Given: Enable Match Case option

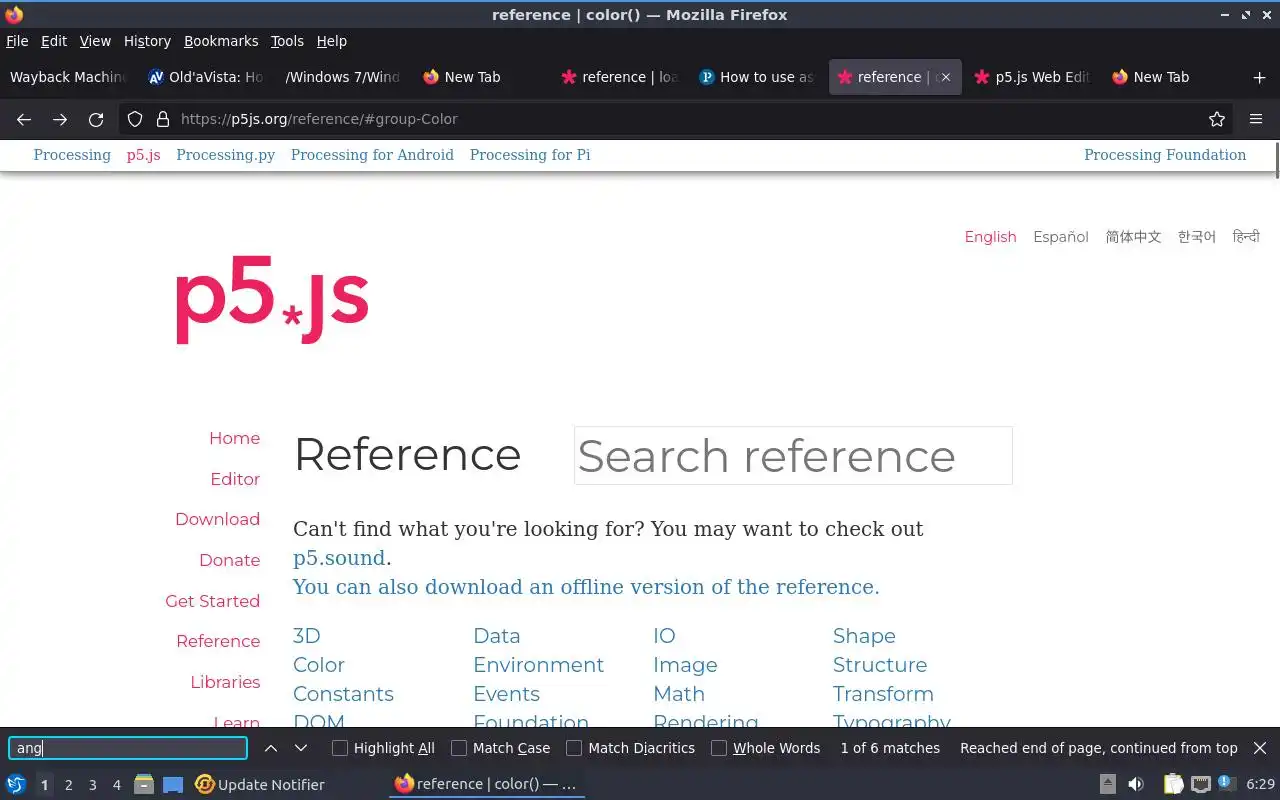Looking at the screenshot, I should coord(459,748).
